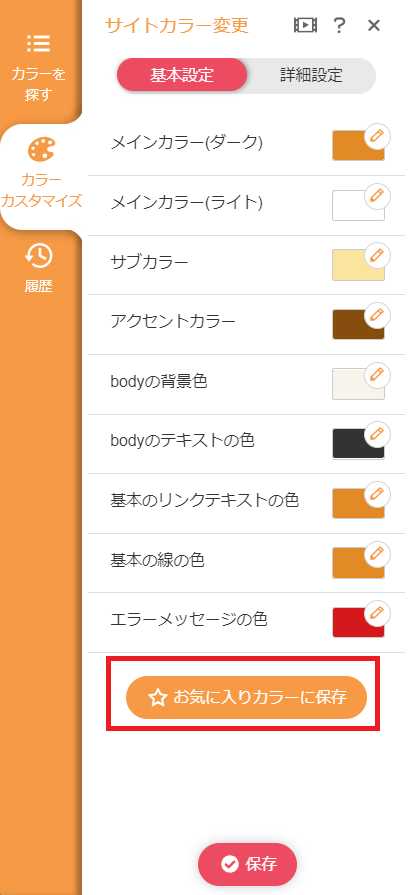Select the 基本の線の色 swatch
The width and height of the screenshot is (411, 895).
[358, 563]
